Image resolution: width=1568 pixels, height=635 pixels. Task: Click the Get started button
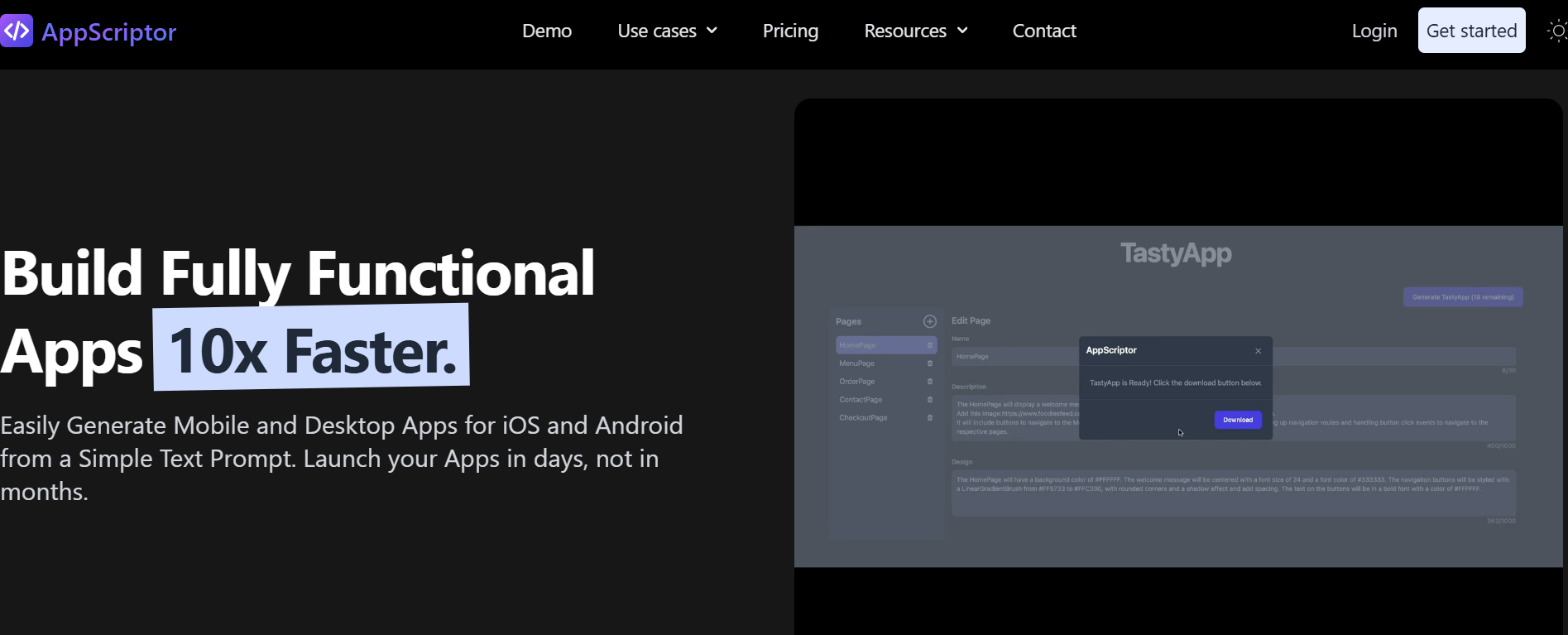1471,31
